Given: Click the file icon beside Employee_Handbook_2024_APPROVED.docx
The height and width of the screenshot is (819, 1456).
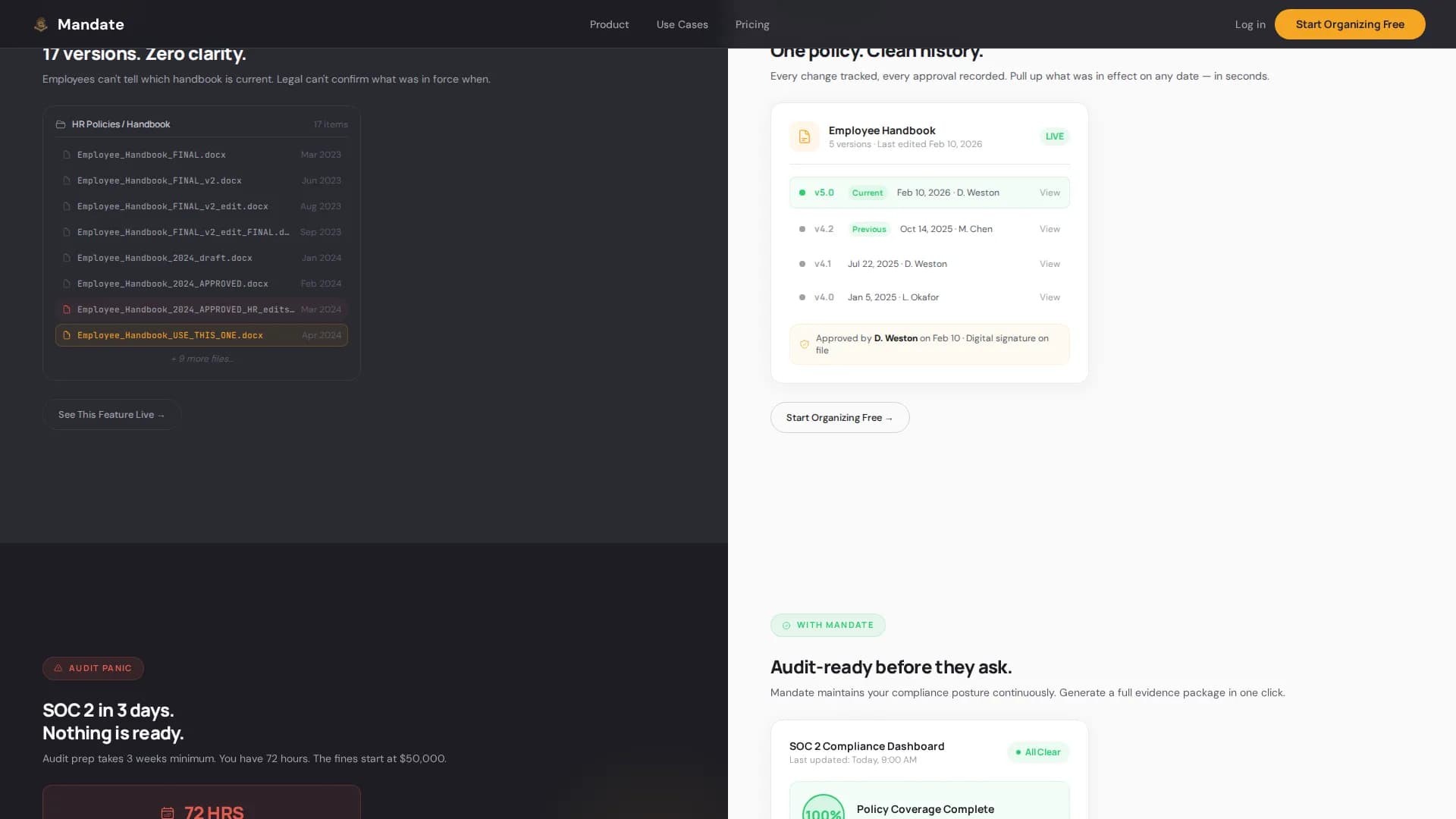Looking at the screenshot, I should (x=67, y=284).
